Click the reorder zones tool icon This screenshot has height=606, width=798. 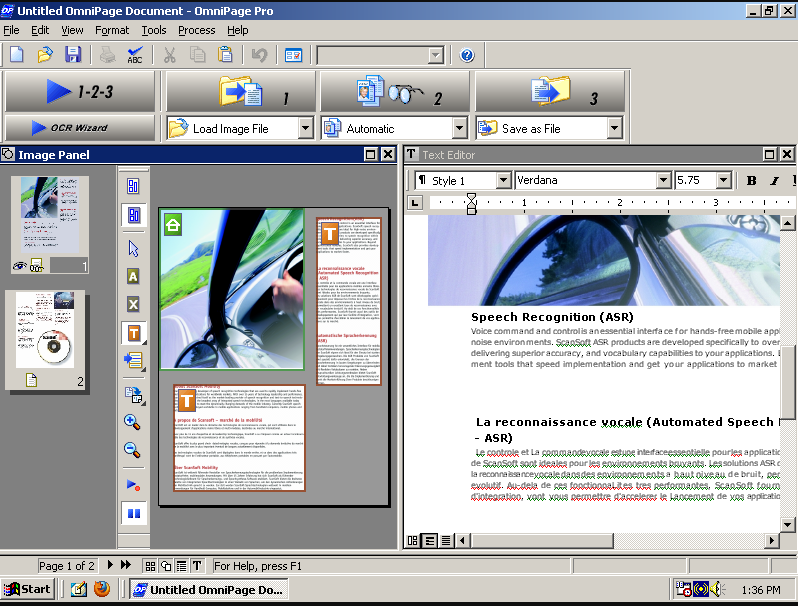pyautogui.click(x=134, y=360)
